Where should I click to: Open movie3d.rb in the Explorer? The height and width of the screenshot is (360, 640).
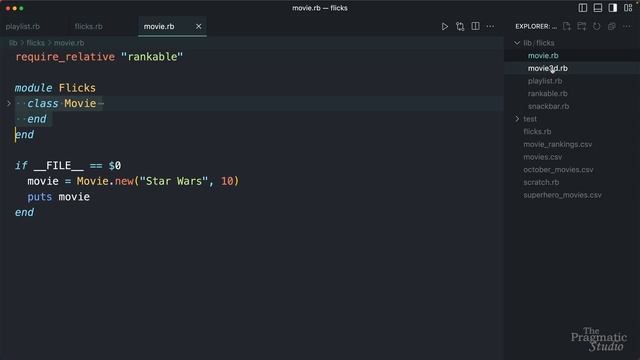[547, 68]
